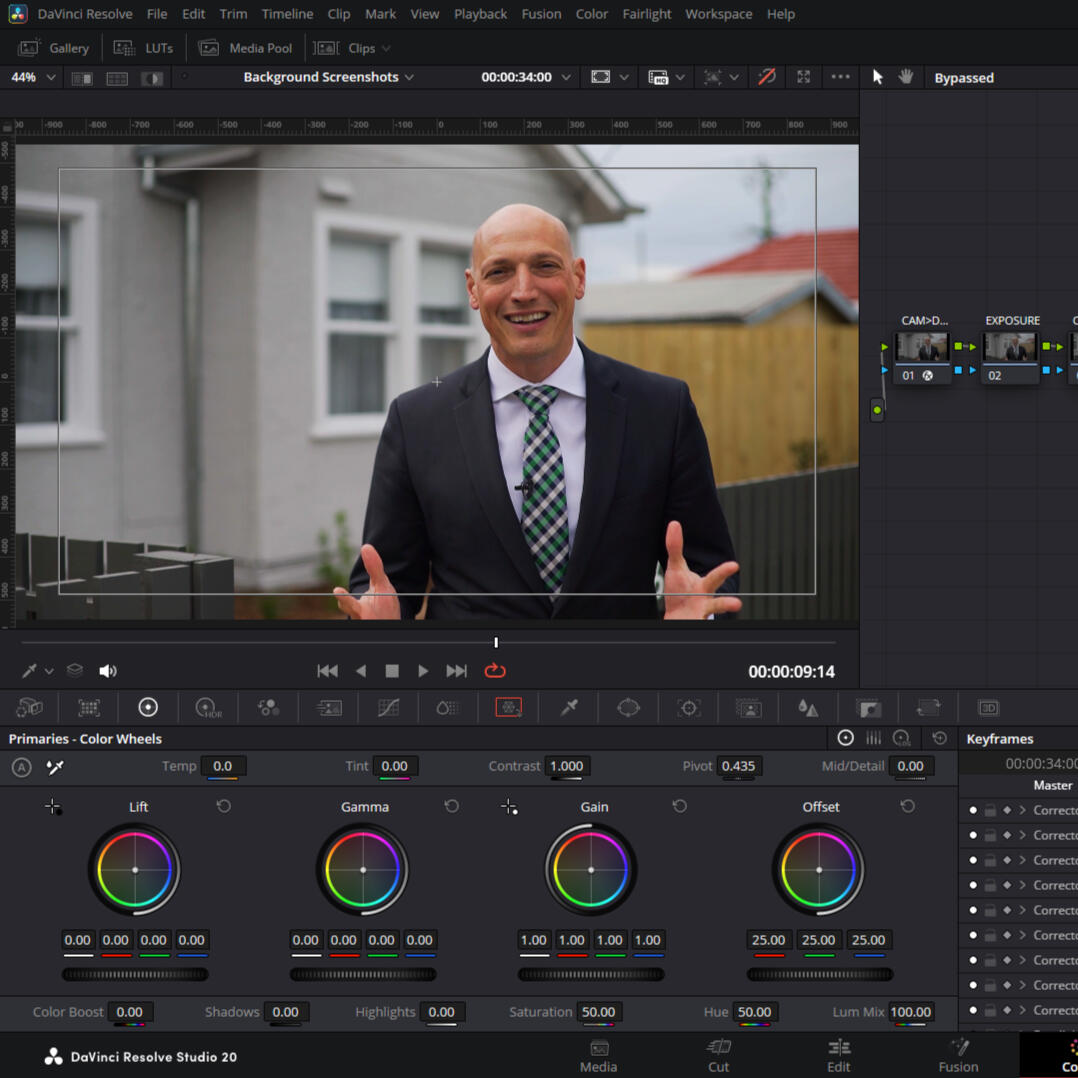
Task: Reset the Lift color wheel
Action: tap(224, 806)
